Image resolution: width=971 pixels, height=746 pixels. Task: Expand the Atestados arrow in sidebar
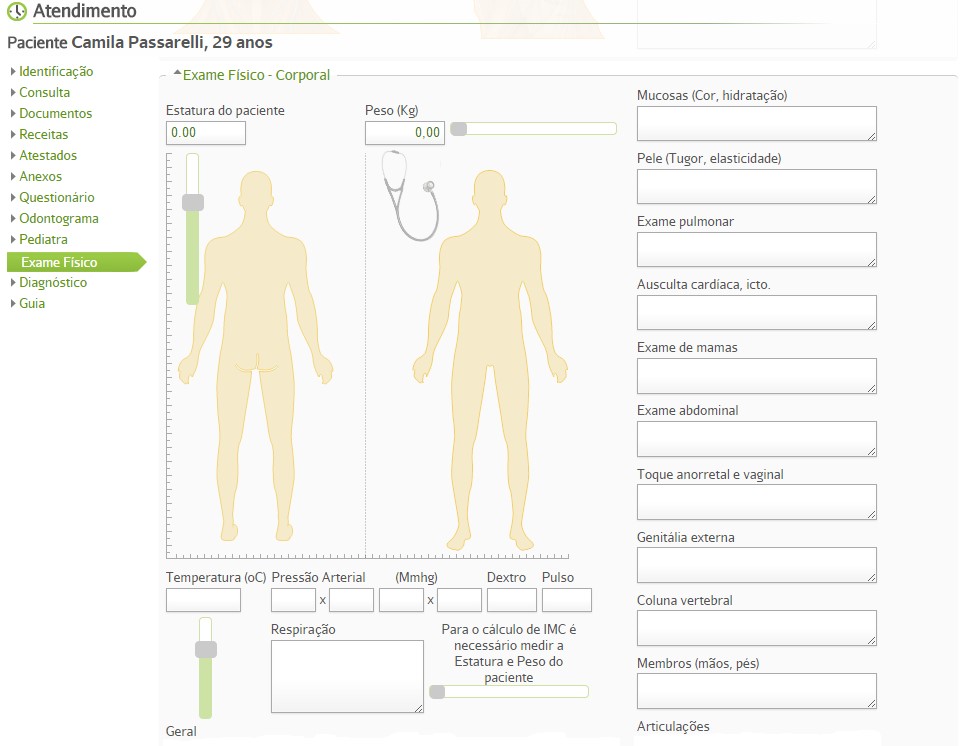[x=13, y=155]
